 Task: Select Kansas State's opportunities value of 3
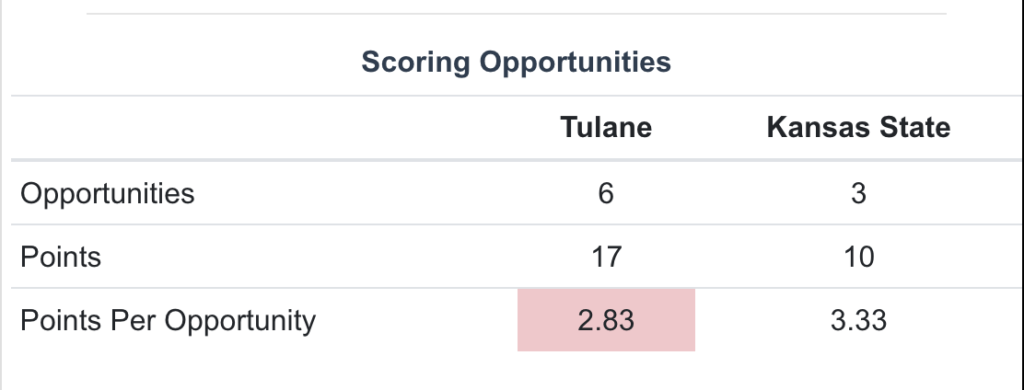coord(858,193)
